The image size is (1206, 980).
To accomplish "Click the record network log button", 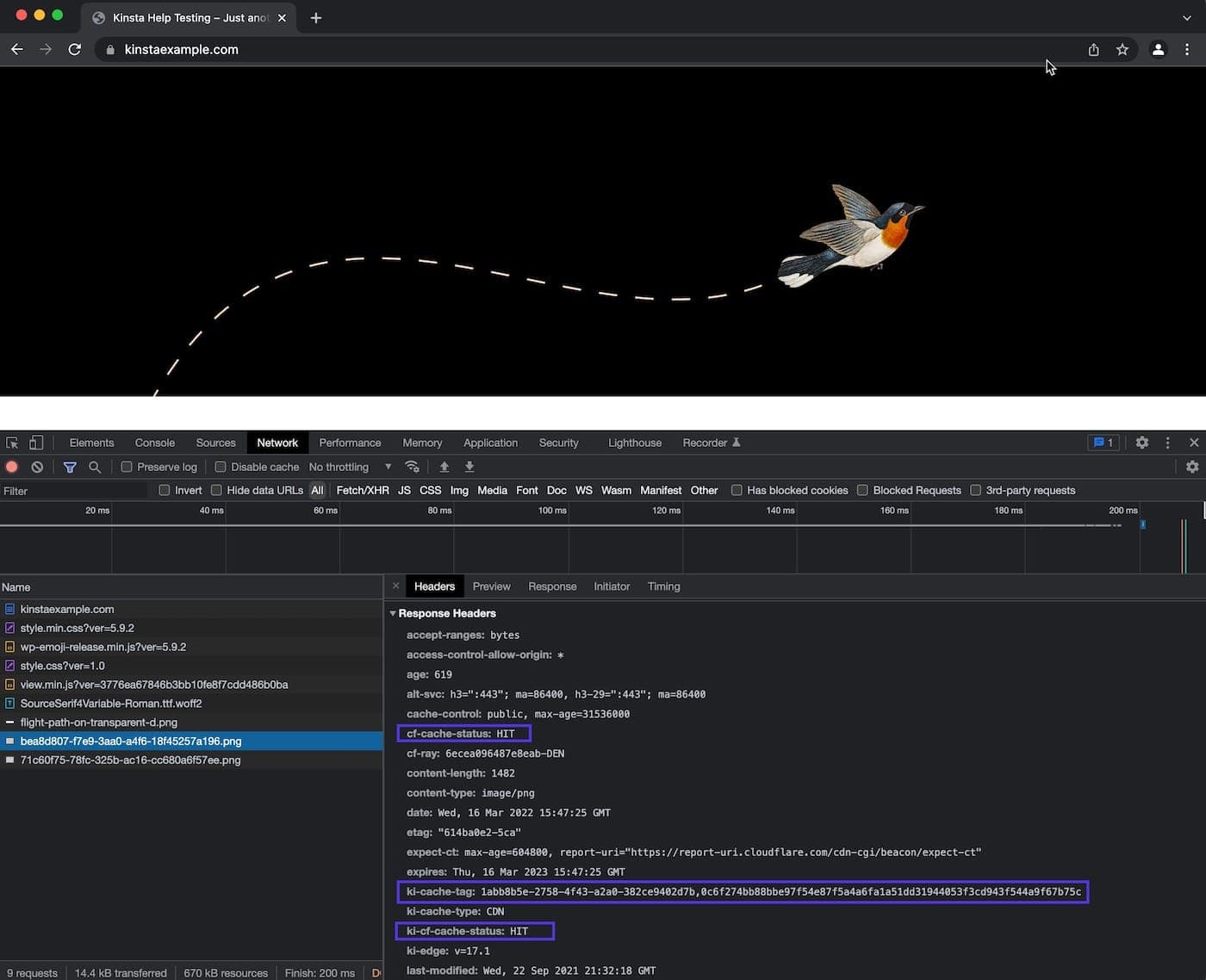I will click(12, 467).
